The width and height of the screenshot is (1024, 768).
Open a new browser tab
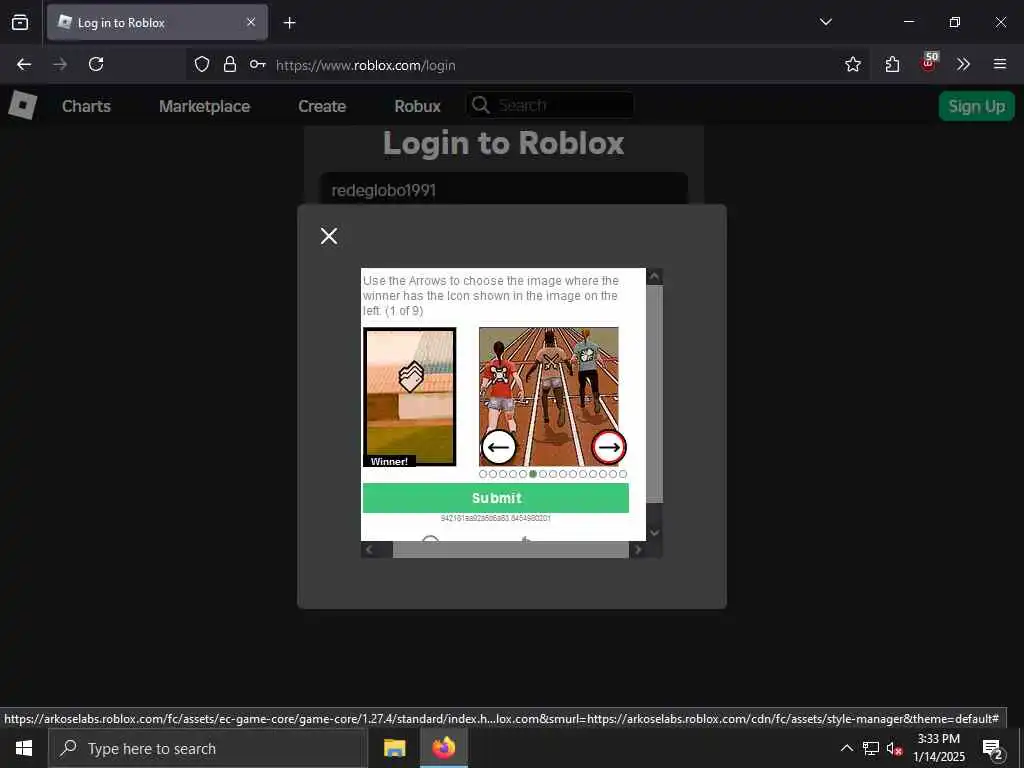point(289,23)
